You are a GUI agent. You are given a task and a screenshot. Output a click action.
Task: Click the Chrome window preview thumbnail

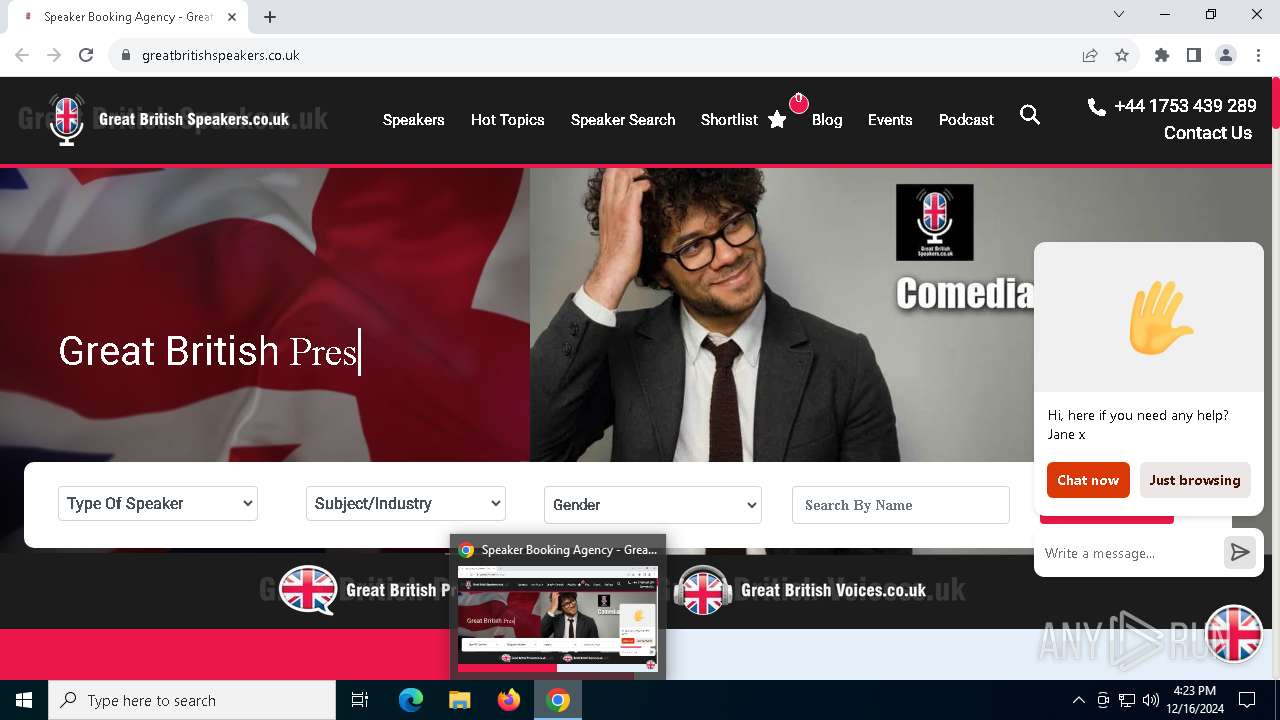tap(558, 619)
